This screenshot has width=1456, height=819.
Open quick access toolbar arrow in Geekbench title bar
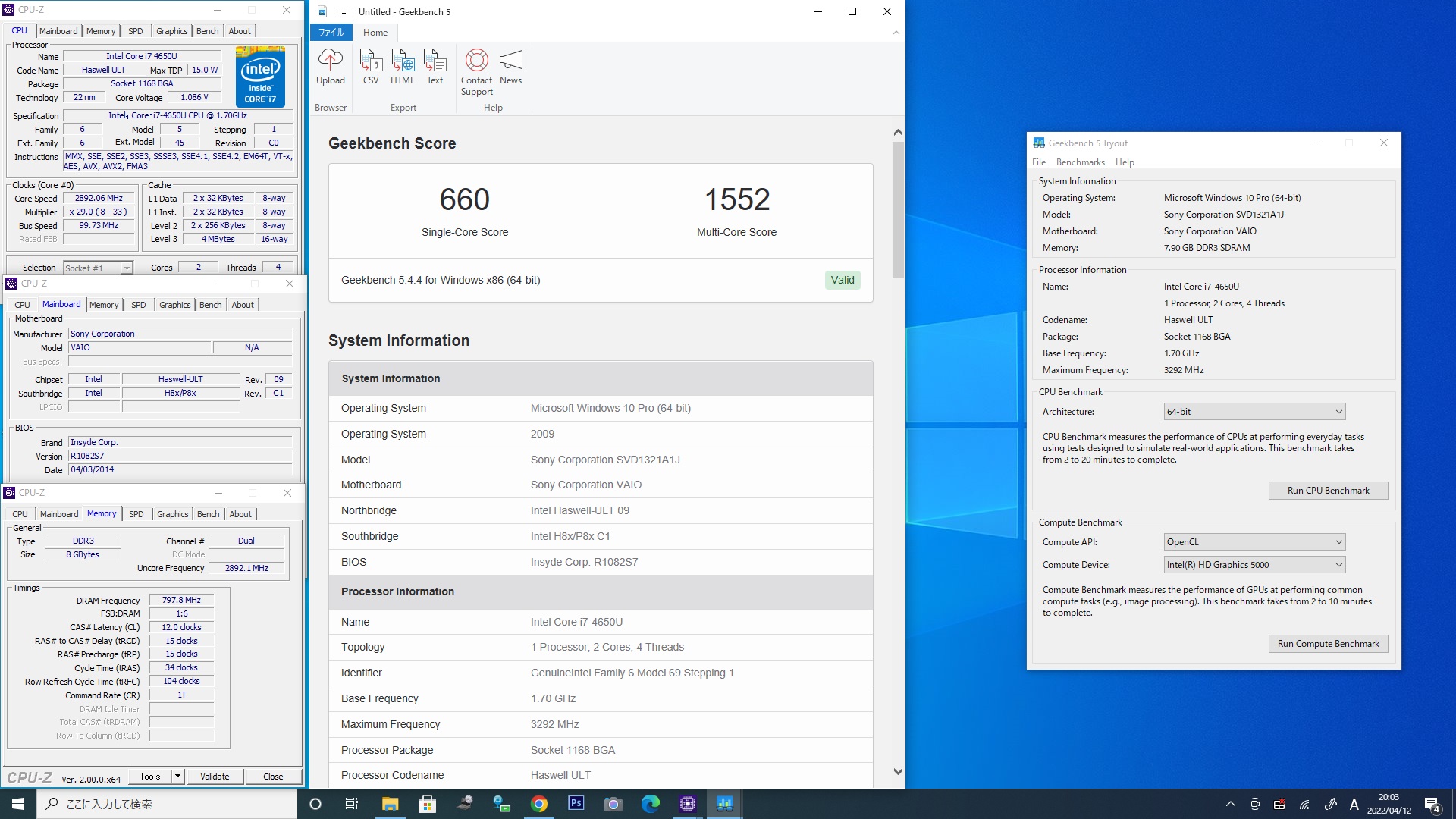coord(344,12)
